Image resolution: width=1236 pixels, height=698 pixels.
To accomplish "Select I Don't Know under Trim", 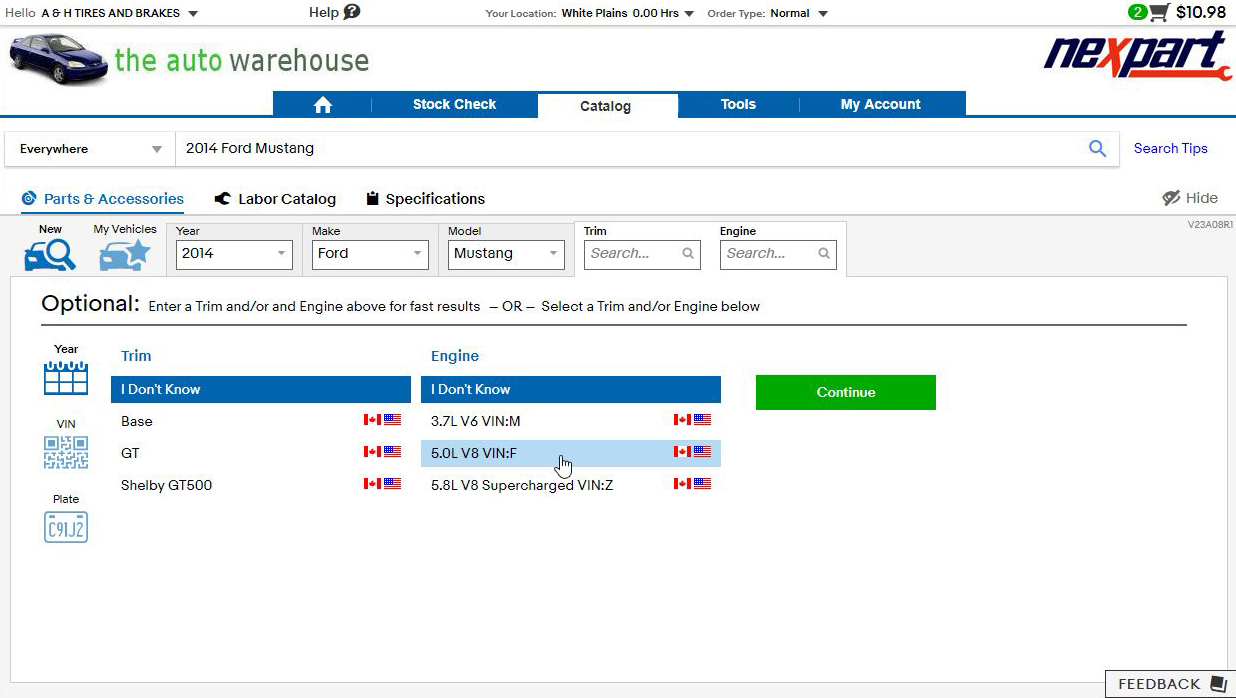I will 261,389.
